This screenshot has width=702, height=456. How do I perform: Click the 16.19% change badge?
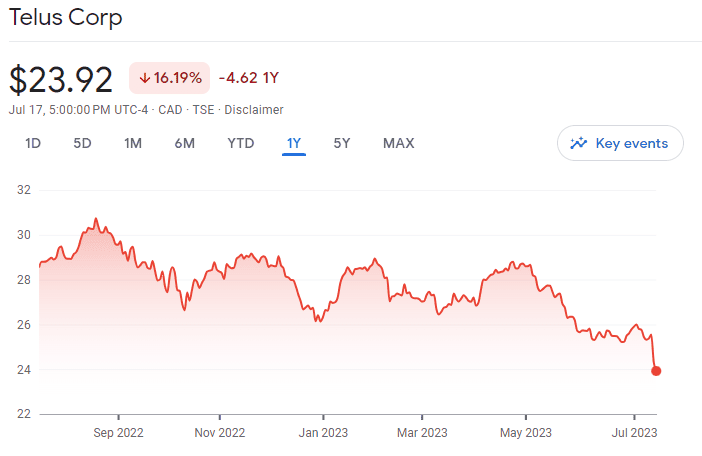[x=169, y=78]
